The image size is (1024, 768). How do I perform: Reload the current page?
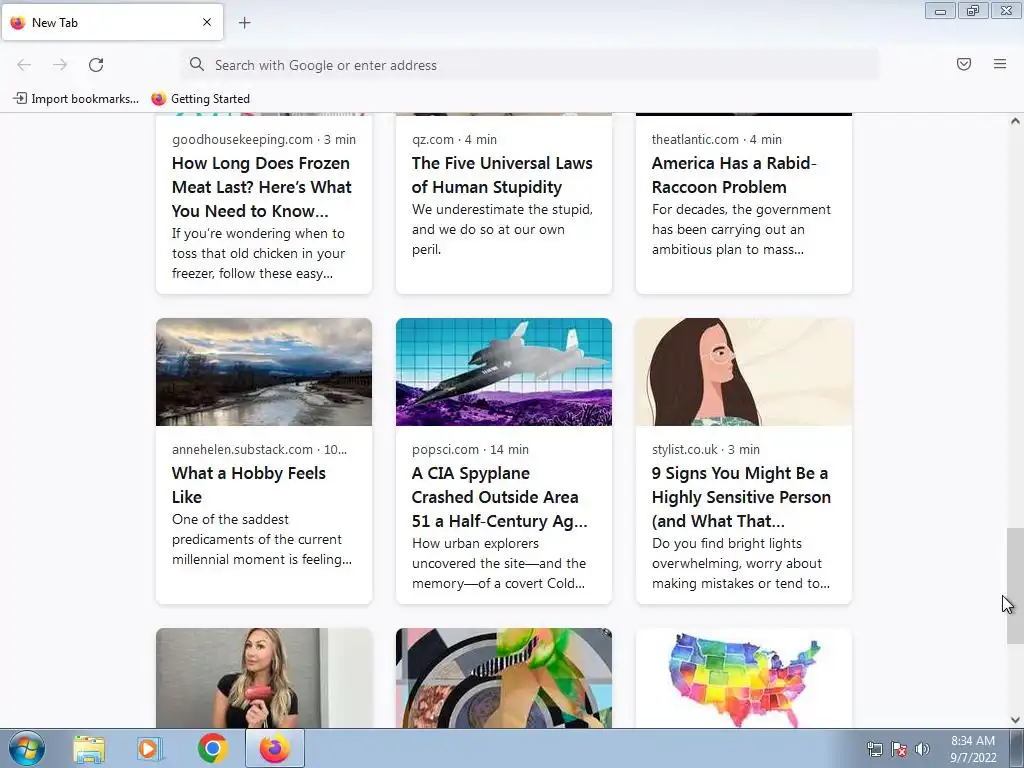click(96, 65)
